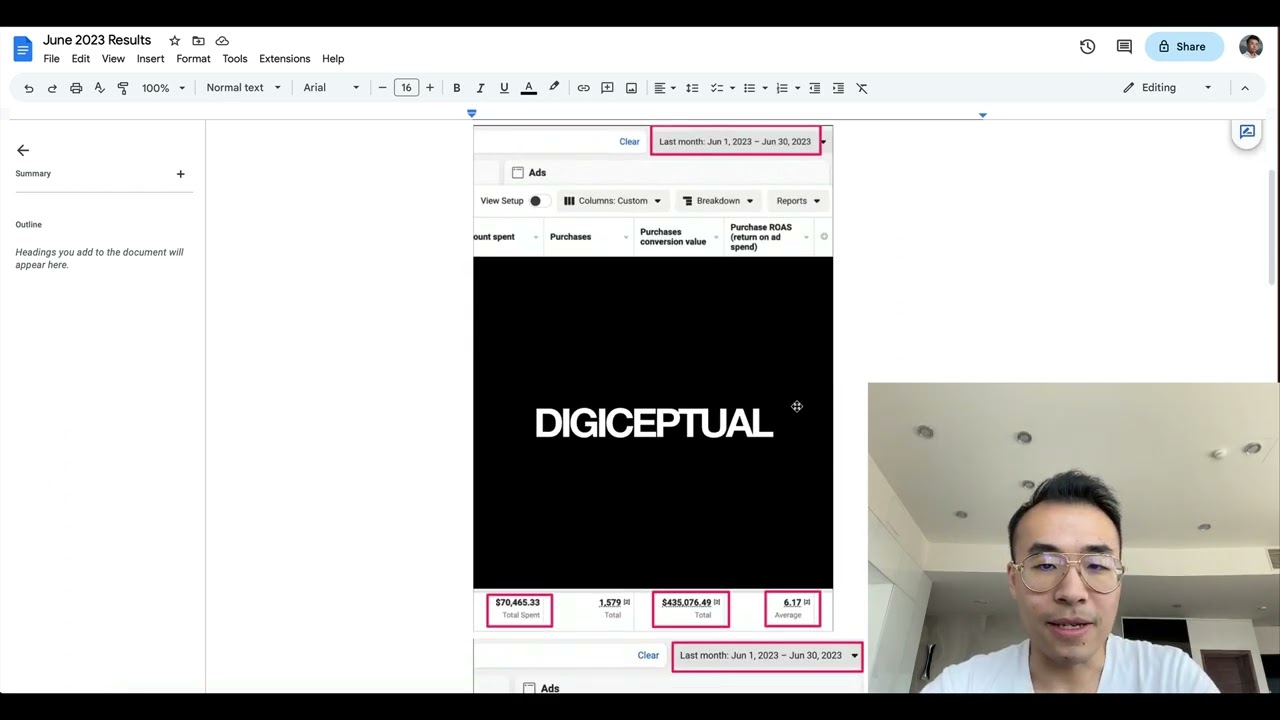Insert a link
Viewport: 1280px width, 720px height.
click(x=583, y=88)
